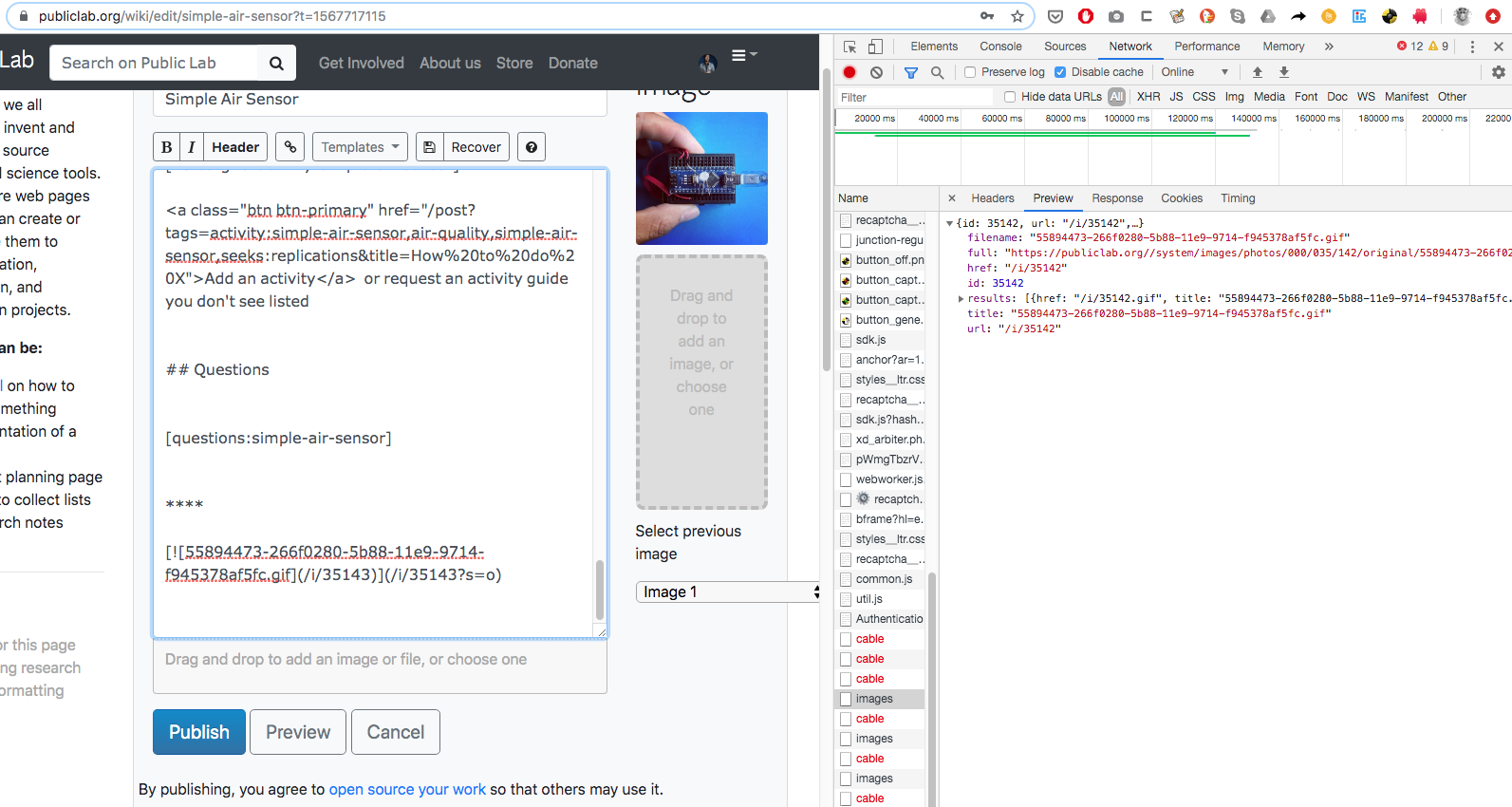
Task: Focus the Search on Public Lab field
Action: tap(153, 63)
